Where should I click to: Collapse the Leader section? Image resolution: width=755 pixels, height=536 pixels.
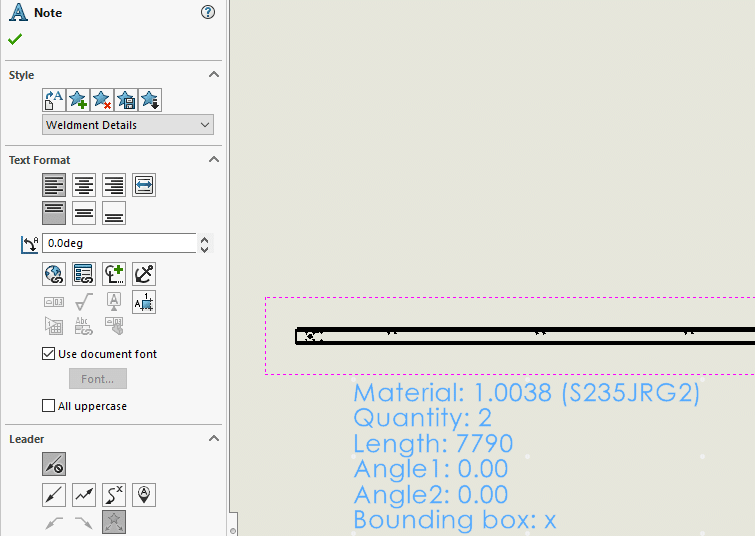click(213, 439)
